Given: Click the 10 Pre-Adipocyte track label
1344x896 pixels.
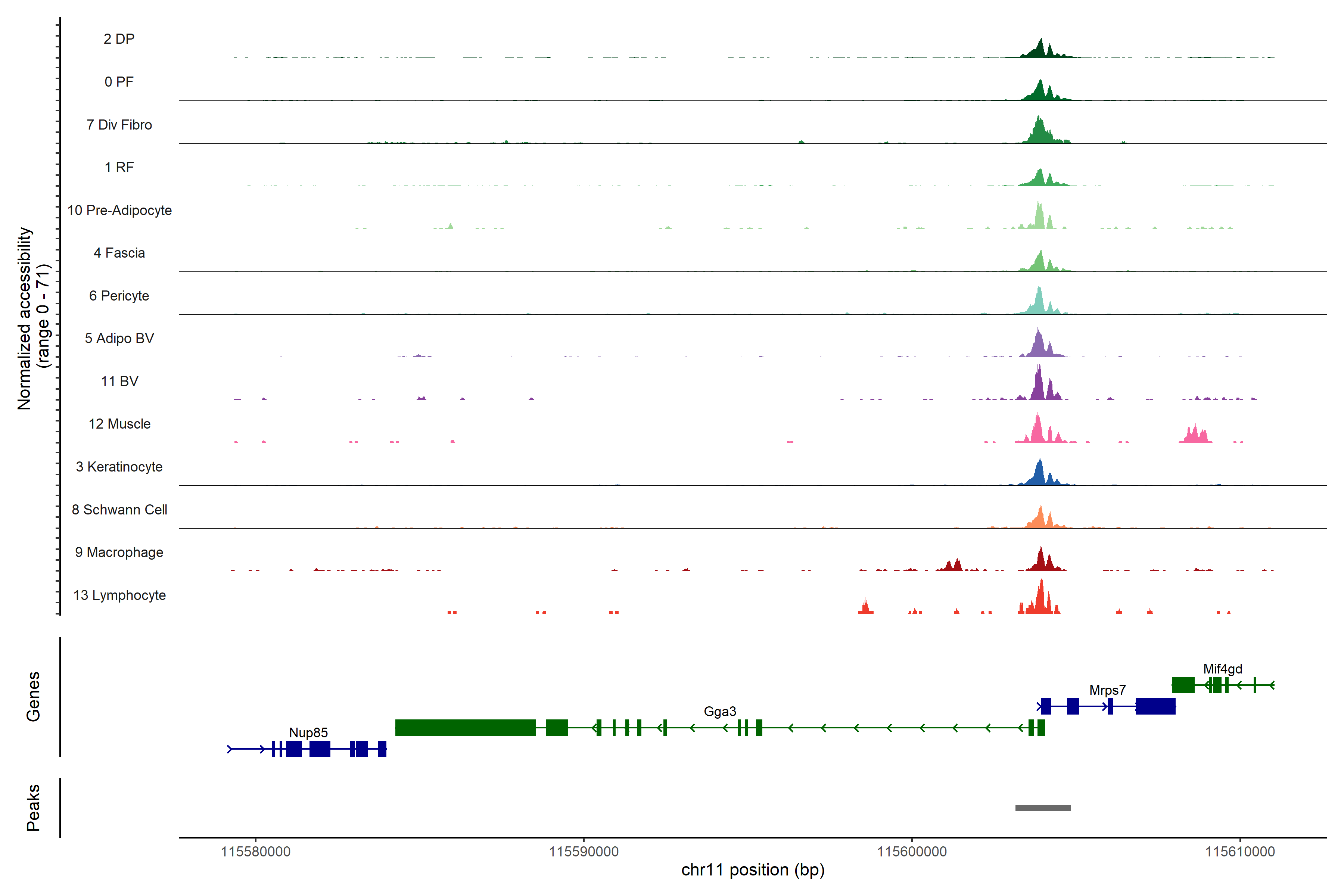Looking at the screenshot, I should pos(119,210).
